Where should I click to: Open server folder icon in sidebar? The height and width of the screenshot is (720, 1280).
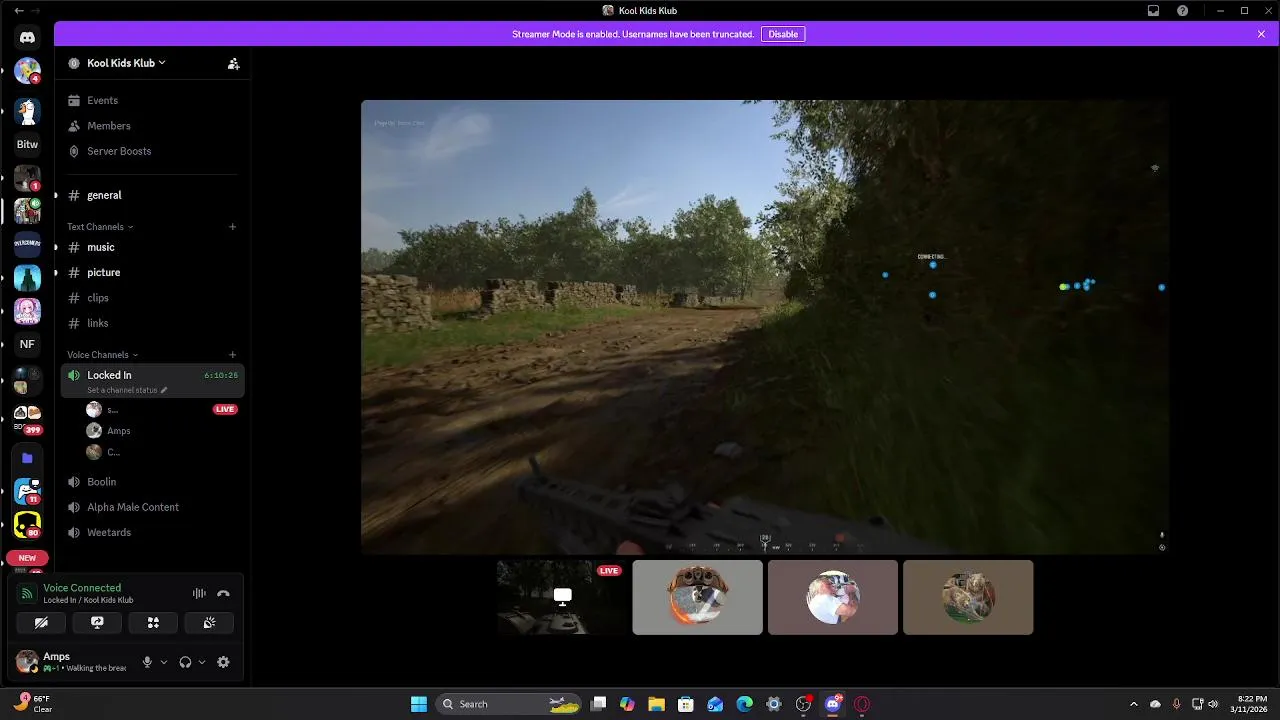click(27, 458)
